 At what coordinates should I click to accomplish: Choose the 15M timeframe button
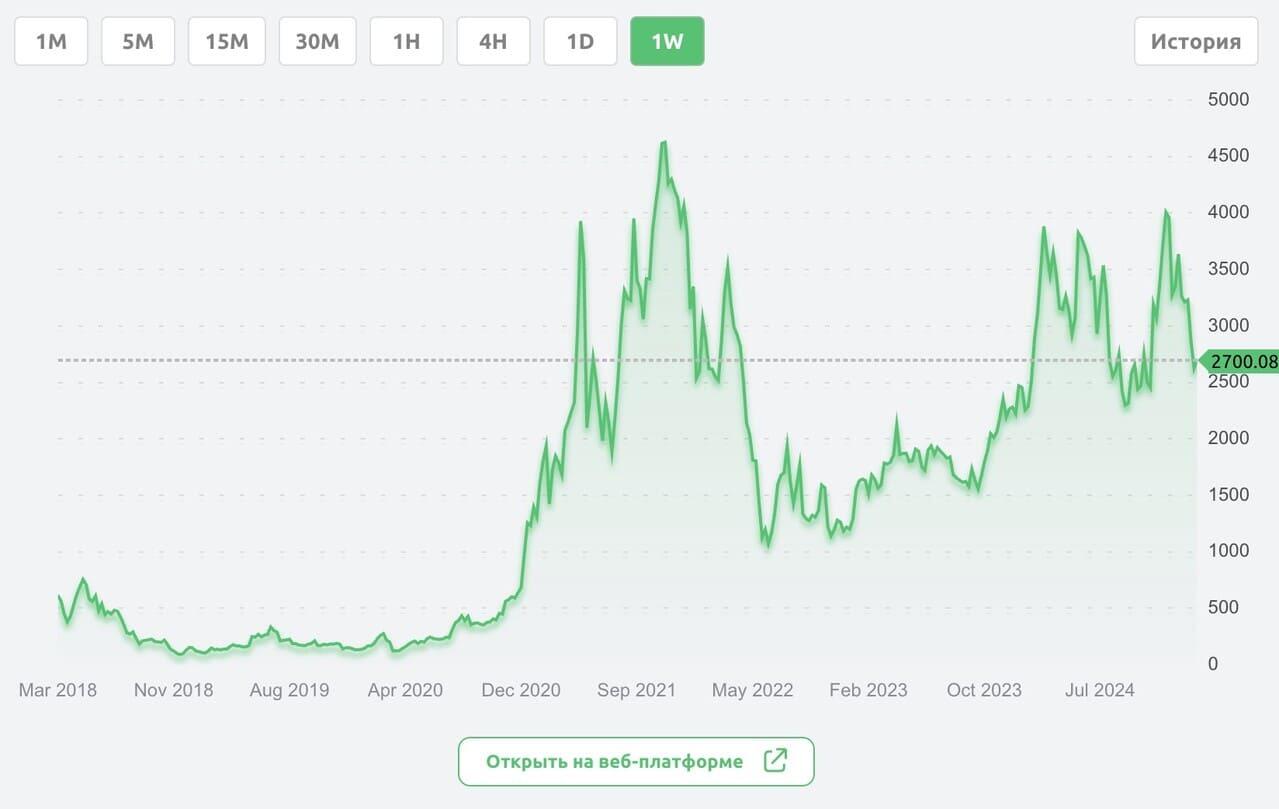[226, 41]
